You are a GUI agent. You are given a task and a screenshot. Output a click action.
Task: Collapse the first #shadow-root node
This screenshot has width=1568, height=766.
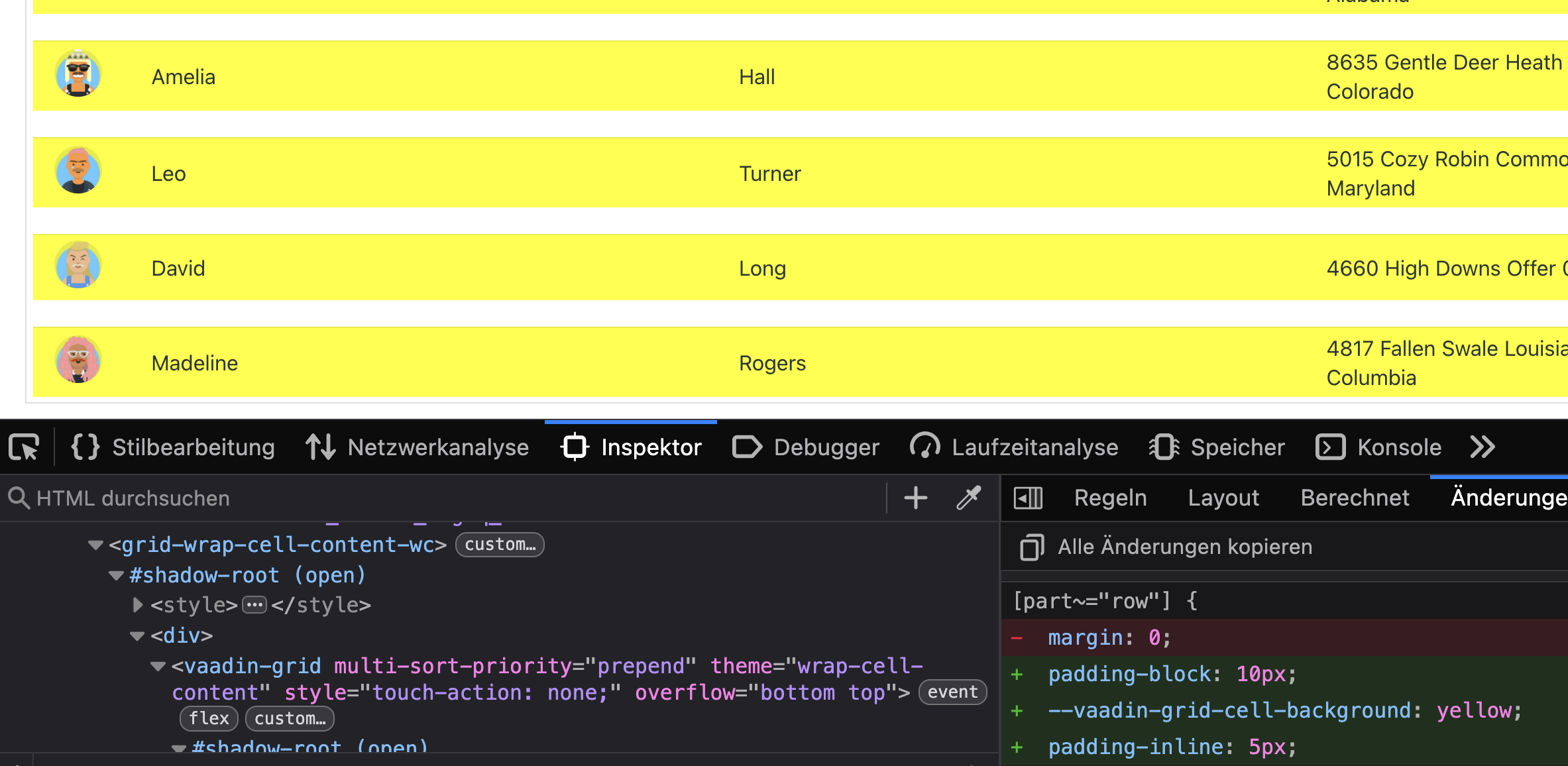point(117,575)
